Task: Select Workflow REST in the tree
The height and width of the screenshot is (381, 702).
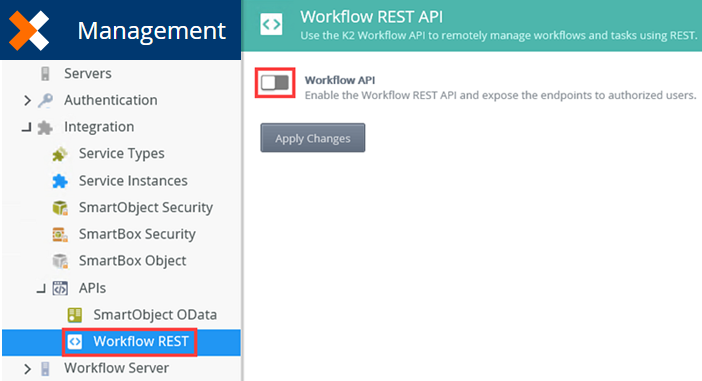Action: [141, 342]
